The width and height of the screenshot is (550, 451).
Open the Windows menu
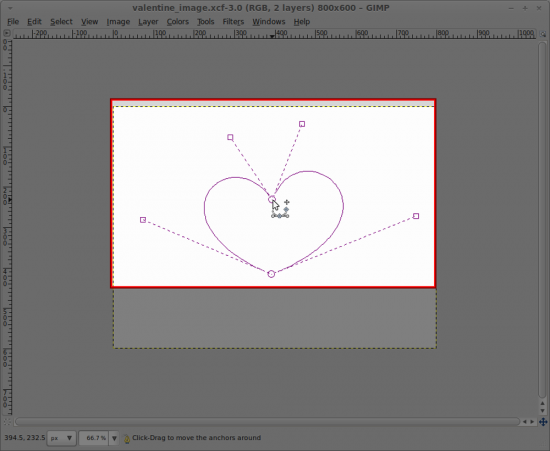click(269, 22)
